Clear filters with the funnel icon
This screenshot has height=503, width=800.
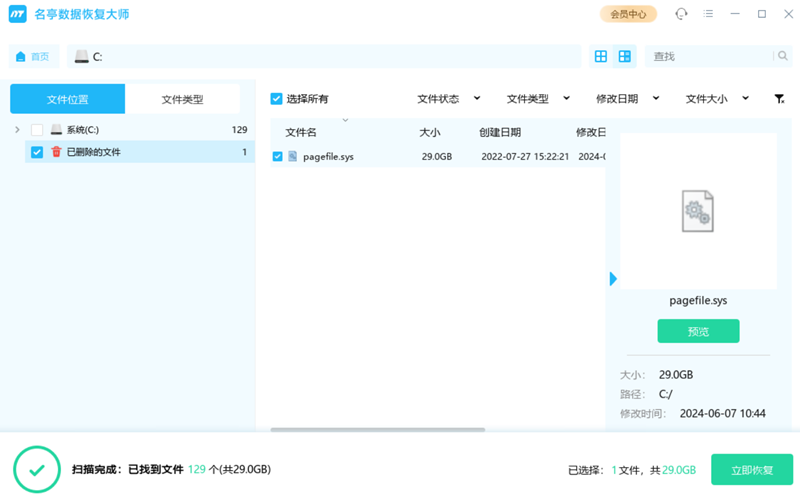point(779,99)
